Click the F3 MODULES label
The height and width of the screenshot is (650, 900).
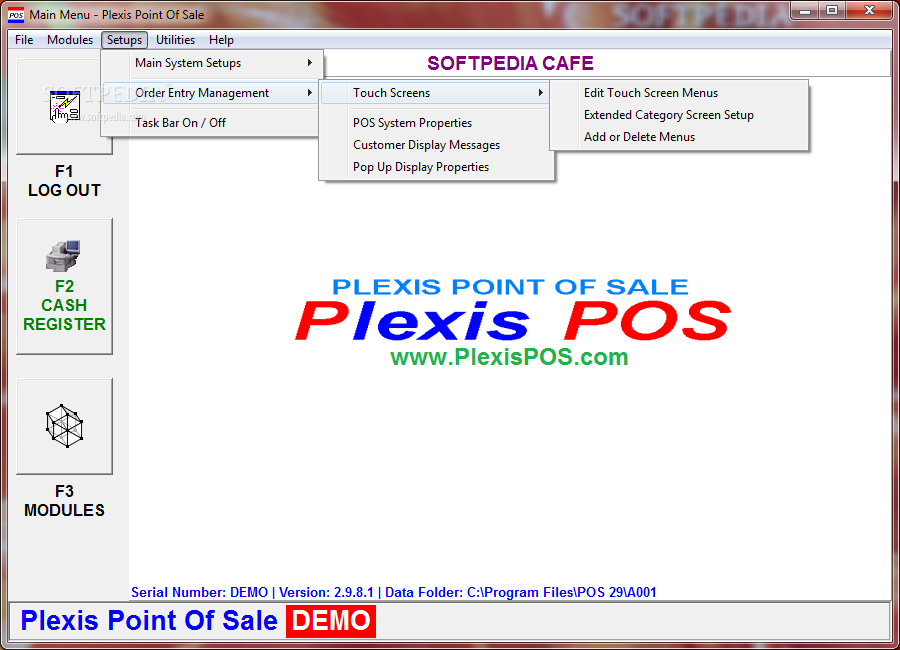64,501
